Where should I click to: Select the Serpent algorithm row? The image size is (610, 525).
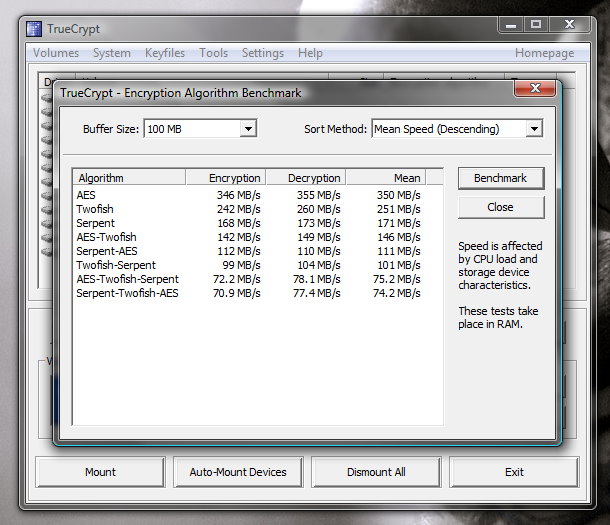point(258,223)
